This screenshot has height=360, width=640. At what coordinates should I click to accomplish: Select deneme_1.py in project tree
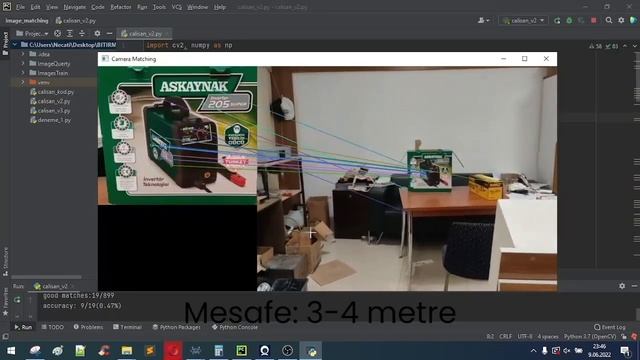click(51, 120)
